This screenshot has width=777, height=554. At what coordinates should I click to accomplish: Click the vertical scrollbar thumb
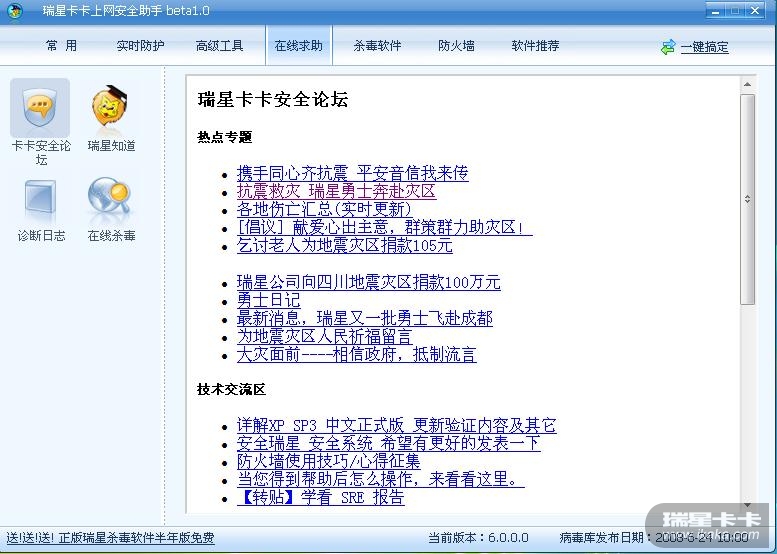coord(747,199)
